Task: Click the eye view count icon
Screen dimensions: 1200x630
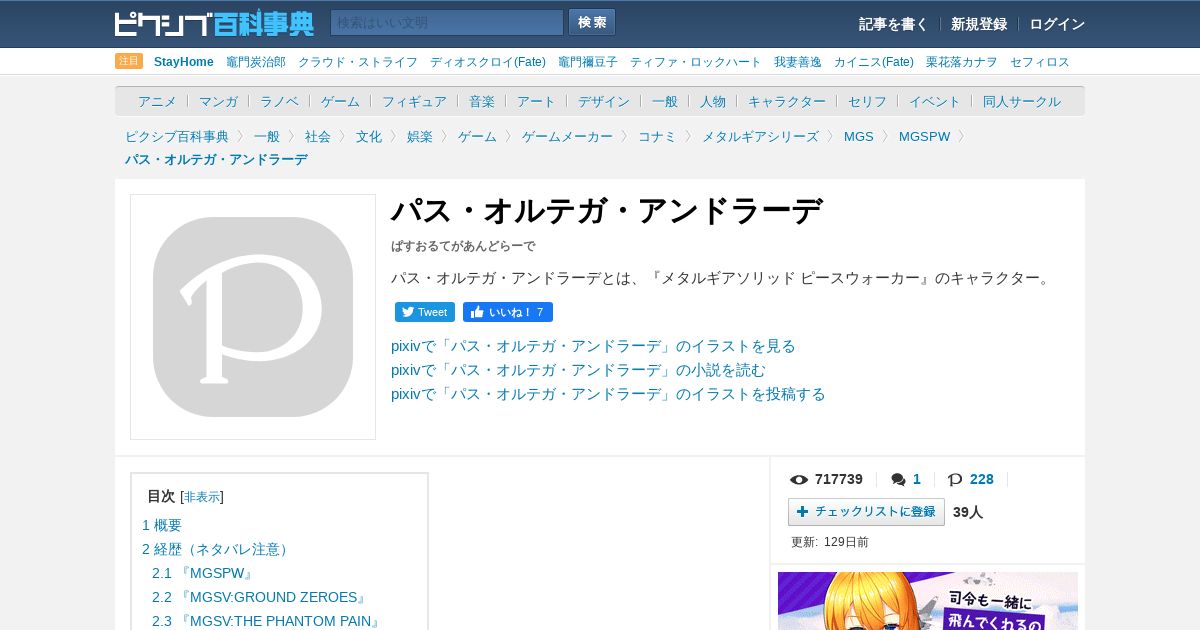Action: coord(799,480)
